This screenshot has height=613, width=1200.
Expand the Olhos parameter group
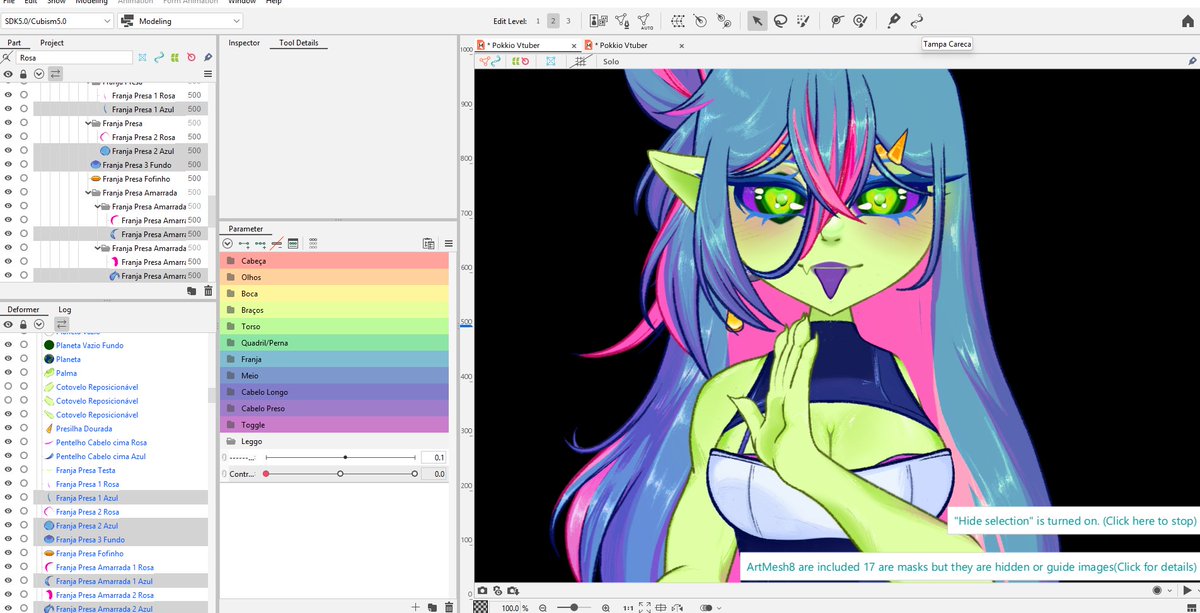(x=334, y=277)
